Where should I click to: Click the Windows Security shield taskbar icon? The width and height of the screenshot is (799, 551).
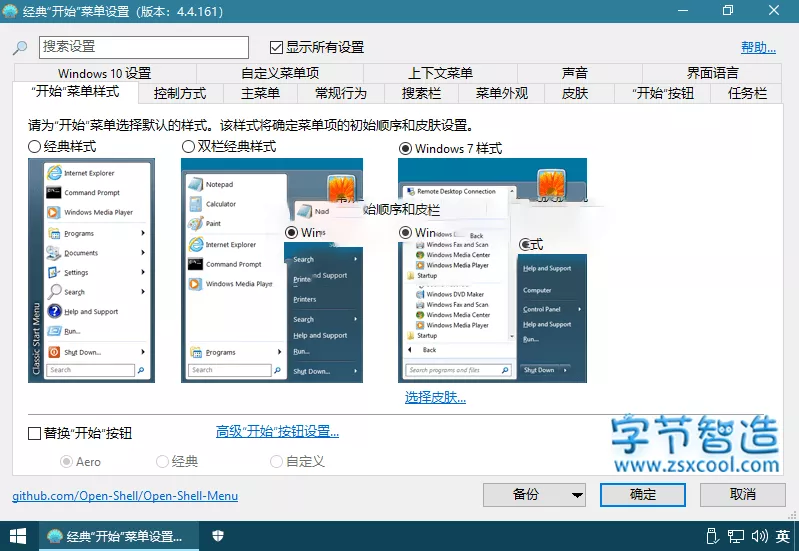point(218,536)
